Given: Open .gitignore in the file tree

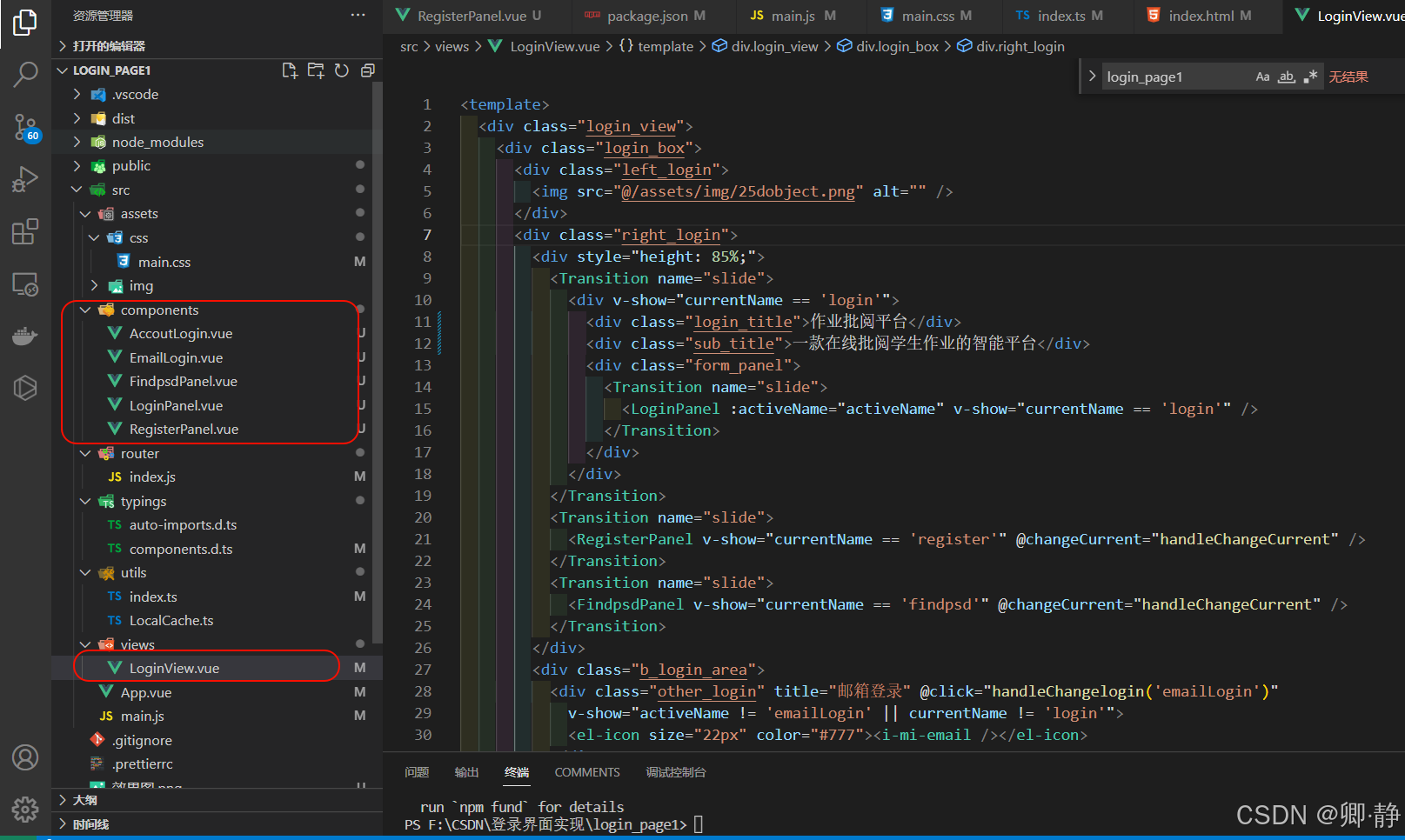Looking at the screenshot, I should [x=142, y=740].
